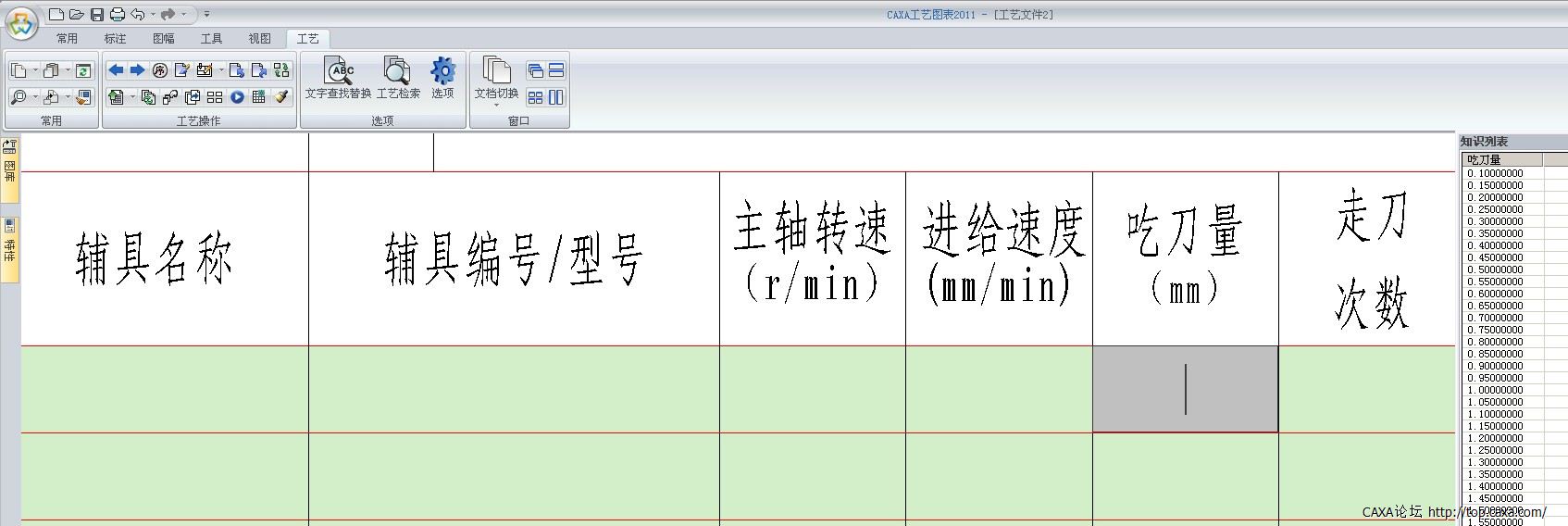Switch to the 视图 ribbon tab
Image resolution: width=1568 pixels, height=526 pixels.
coord(259,38)
